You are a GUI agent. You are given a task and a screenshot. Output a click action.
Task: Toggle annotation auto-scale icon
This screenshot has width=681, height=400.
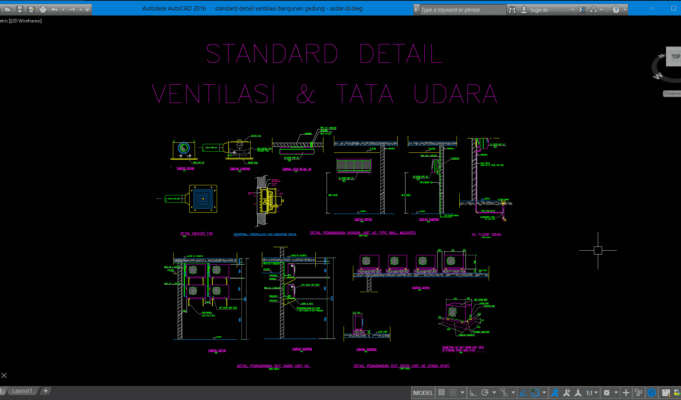566,393
